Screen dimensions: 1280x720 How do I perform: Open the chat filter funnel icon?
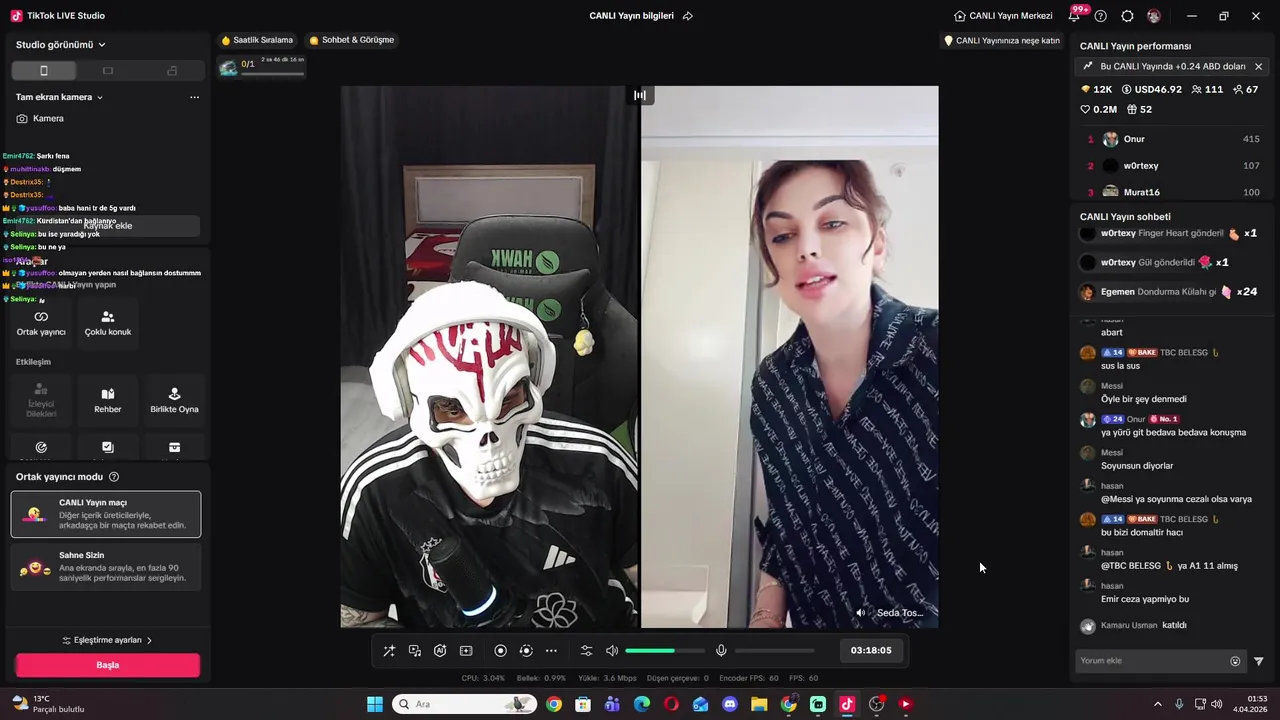coord(1259,661)
